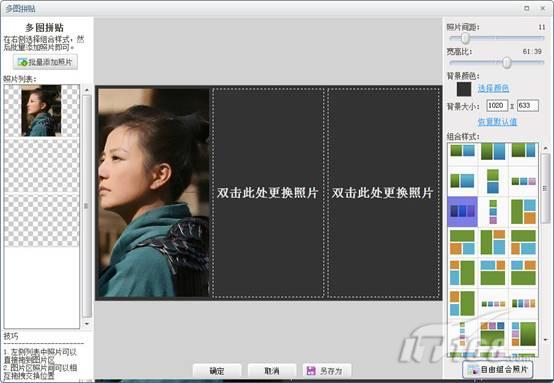Image resolution: width=554 pixels, height=383 pixels.
Task: Click the background width field showing 1020
Action: pyautogui.click(x=497, y=106)
